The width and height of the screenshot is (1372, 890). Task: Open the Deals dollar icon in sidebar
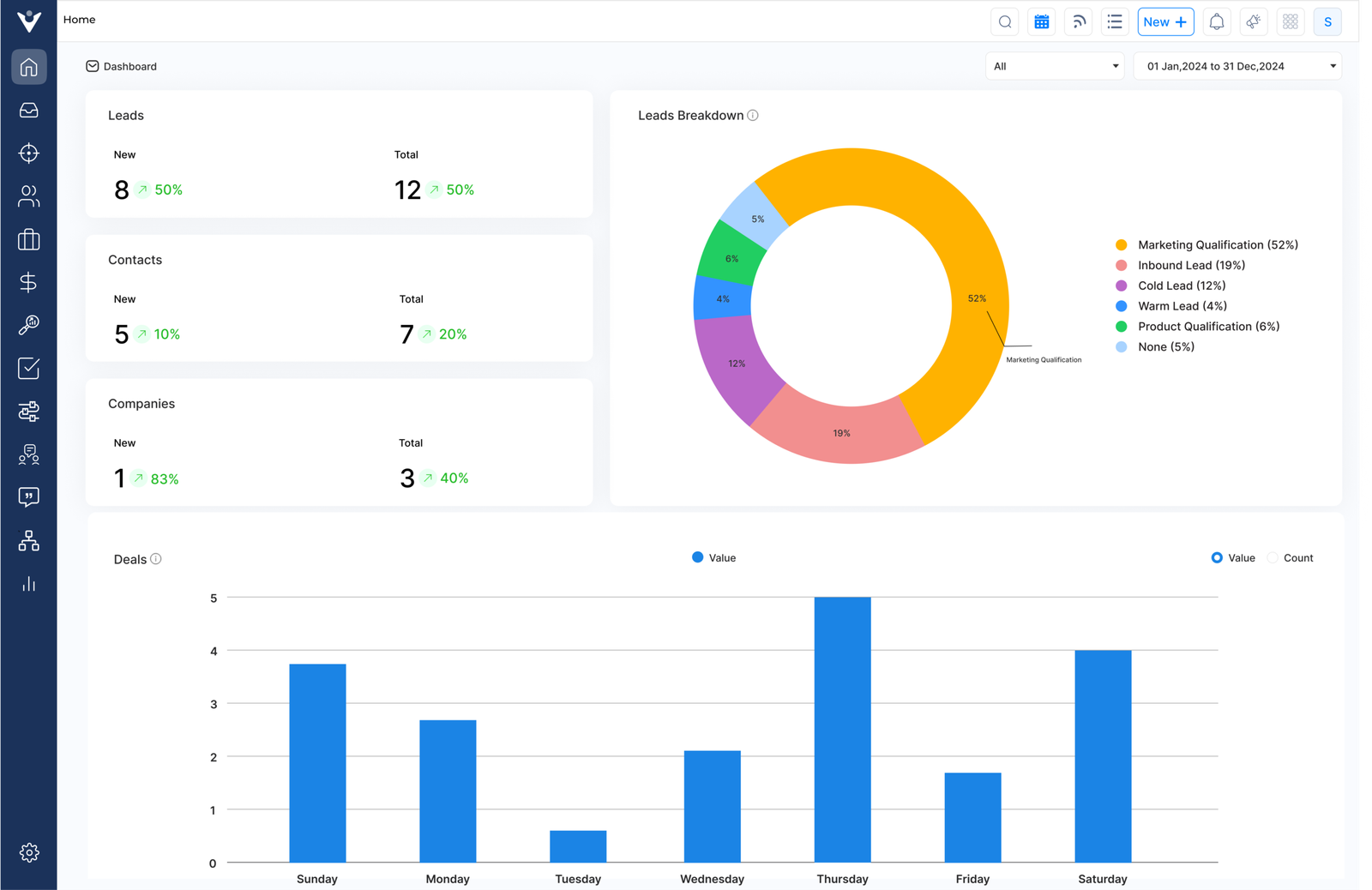(28, 281)
